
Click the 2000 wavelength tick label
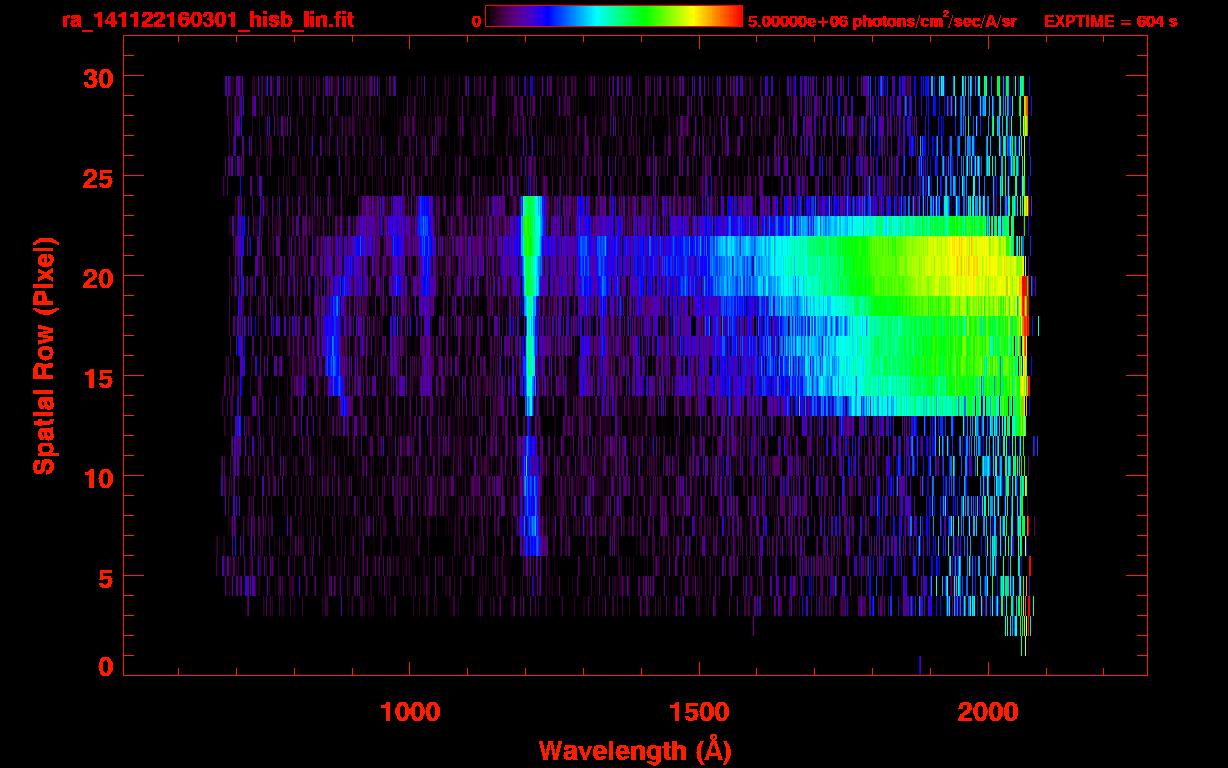pos(988,711)
